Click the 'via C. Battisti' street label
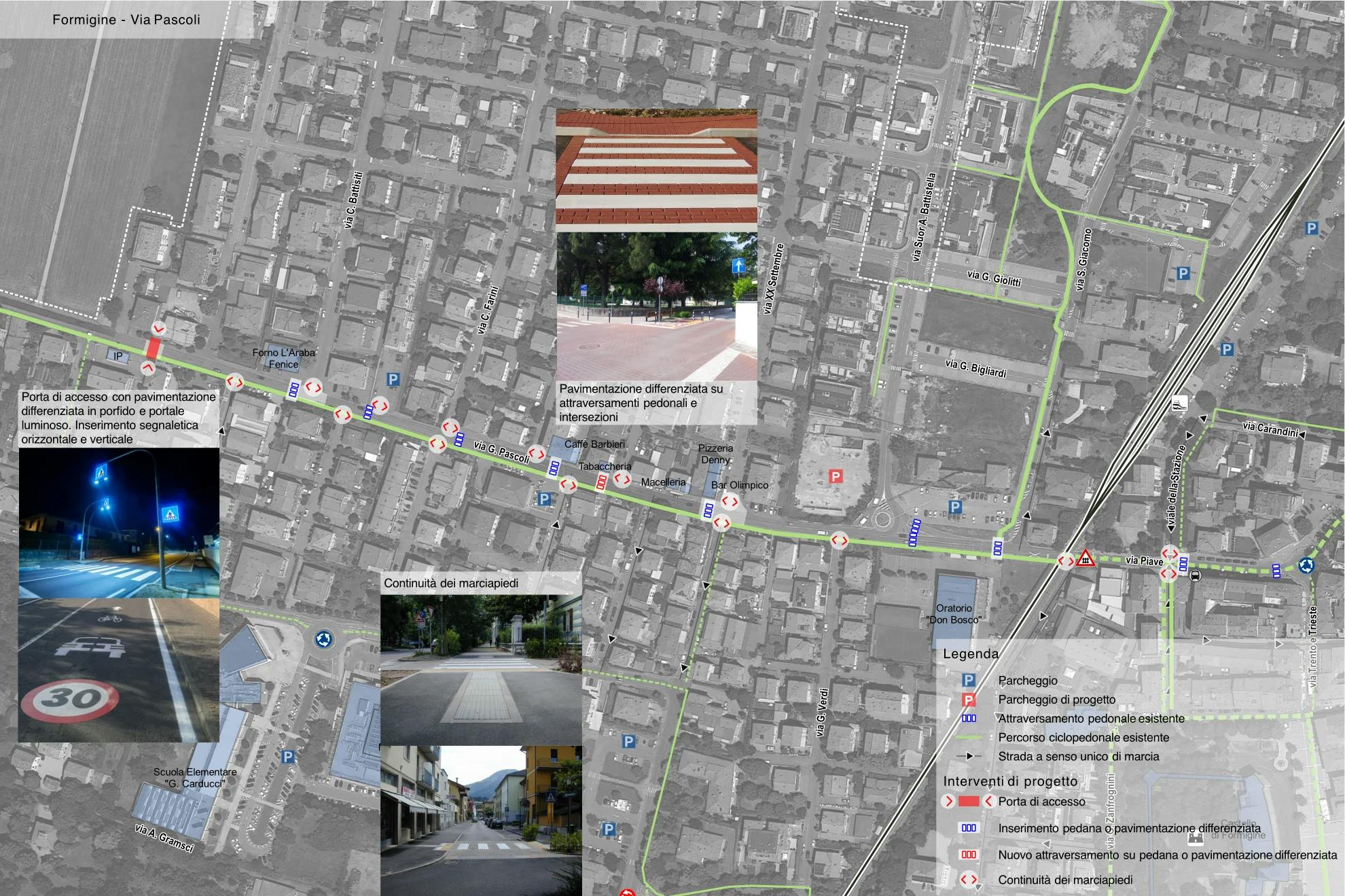The height and width of the screenshot is (896, 1345). click(353, 200)
